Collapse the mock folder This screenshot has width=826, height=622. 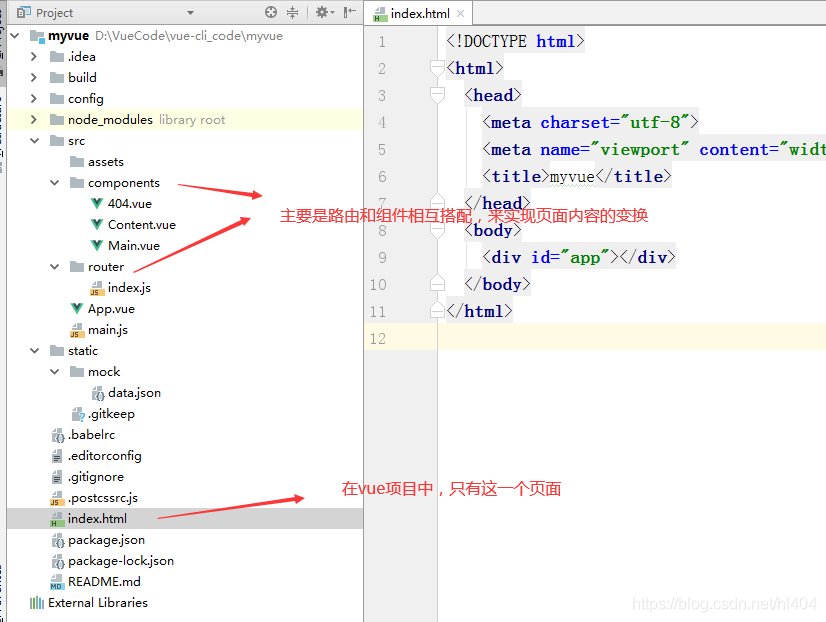pos(55,372)
